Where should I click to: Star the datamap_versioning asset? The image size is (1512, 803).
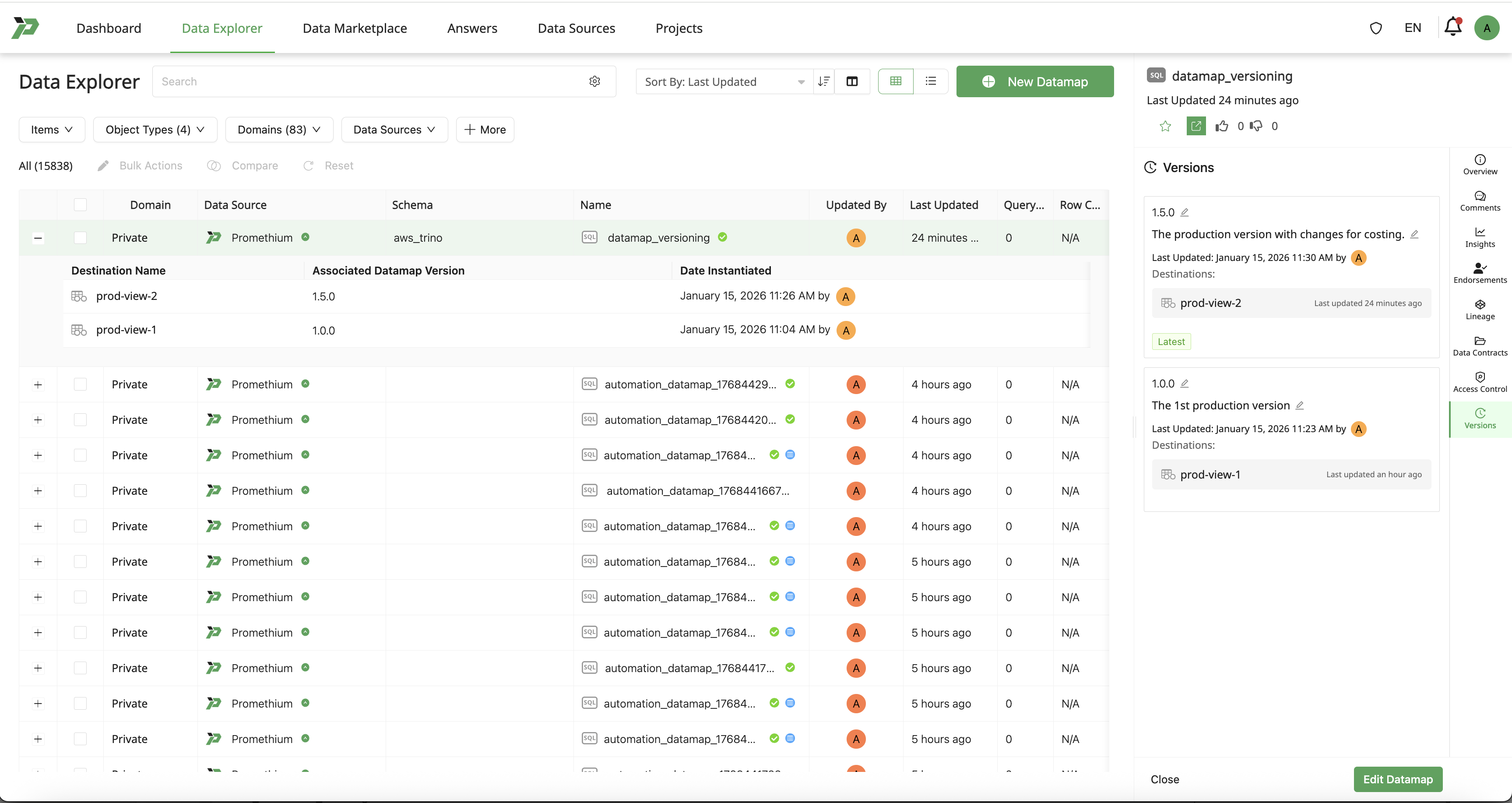[1166, 126]
